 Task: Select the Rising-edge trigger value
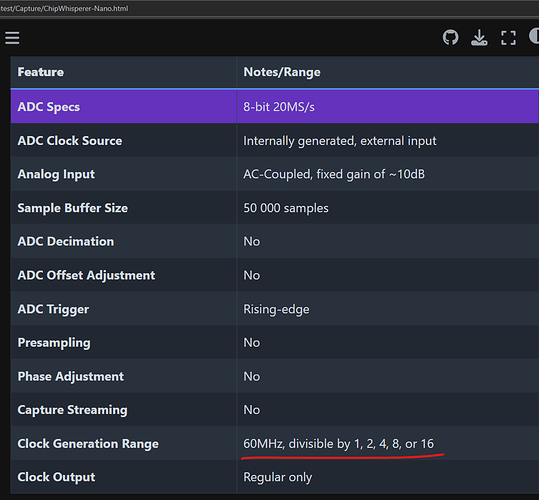[x=276, y=309]
